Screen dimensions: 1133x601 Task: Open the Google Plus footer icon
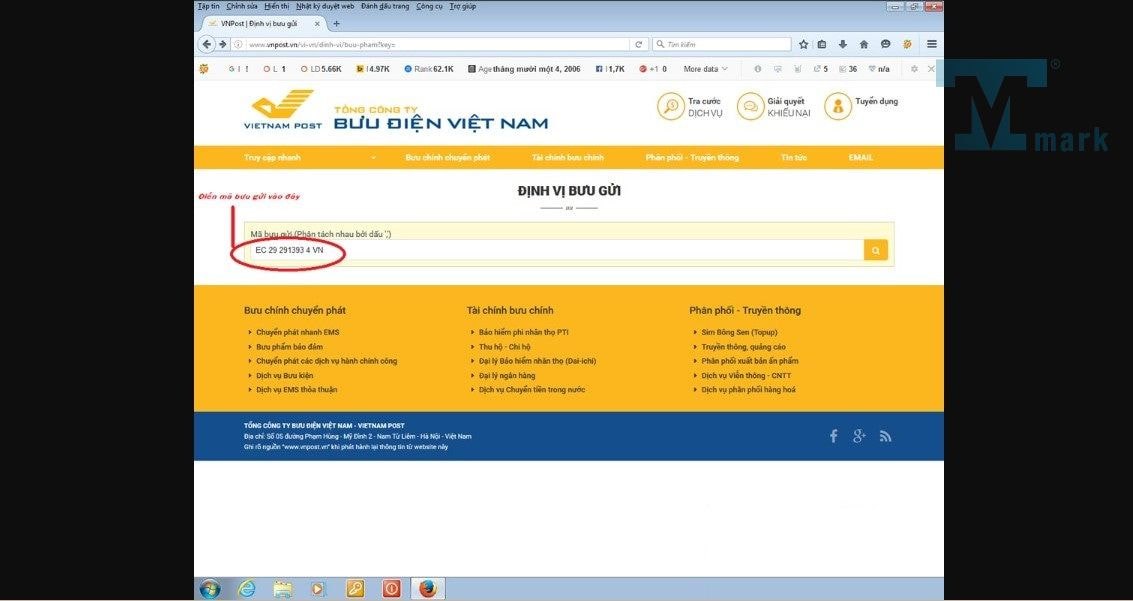pos(859,436)
